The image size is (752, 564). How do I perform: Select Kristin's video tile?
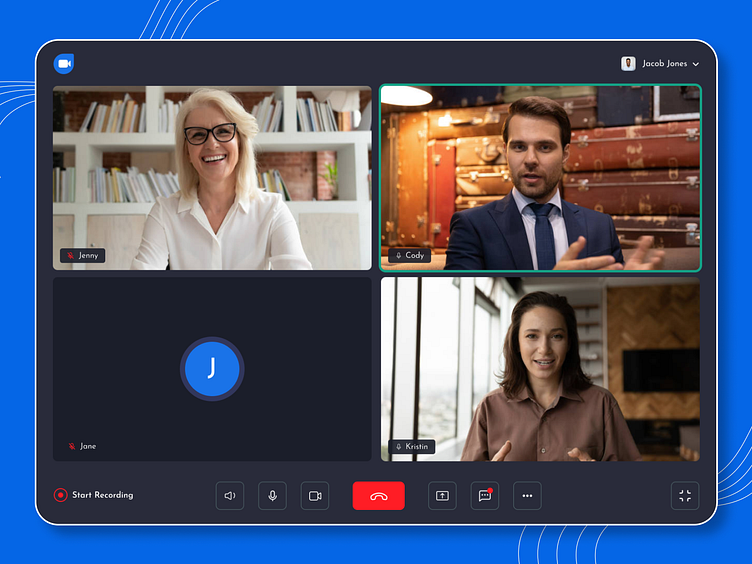540,369
